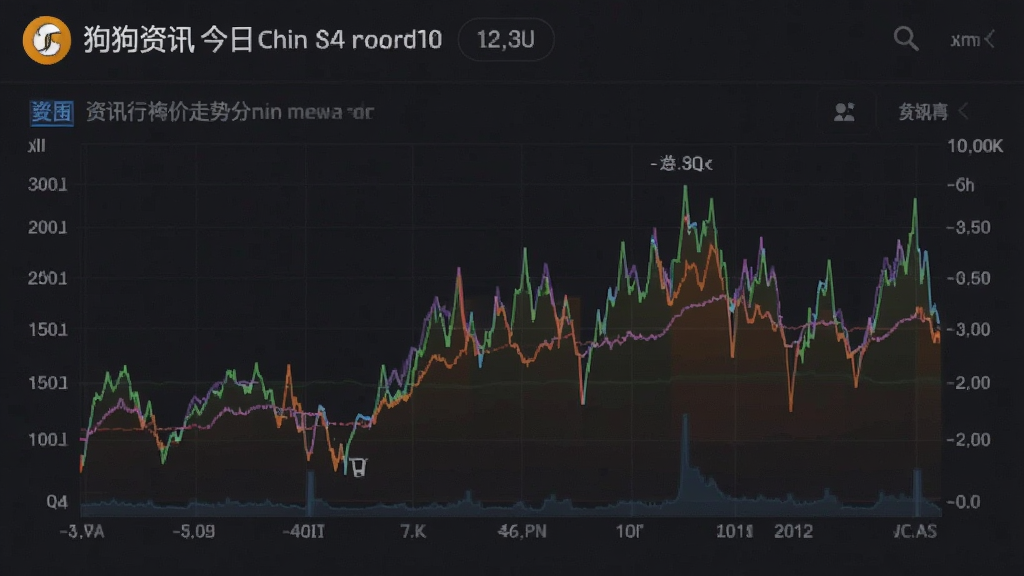Image resolution: width=1024 pixels, height=576 pixels.
Task: Click the "7.K" time axis label
Action: (x=413, y=532)
